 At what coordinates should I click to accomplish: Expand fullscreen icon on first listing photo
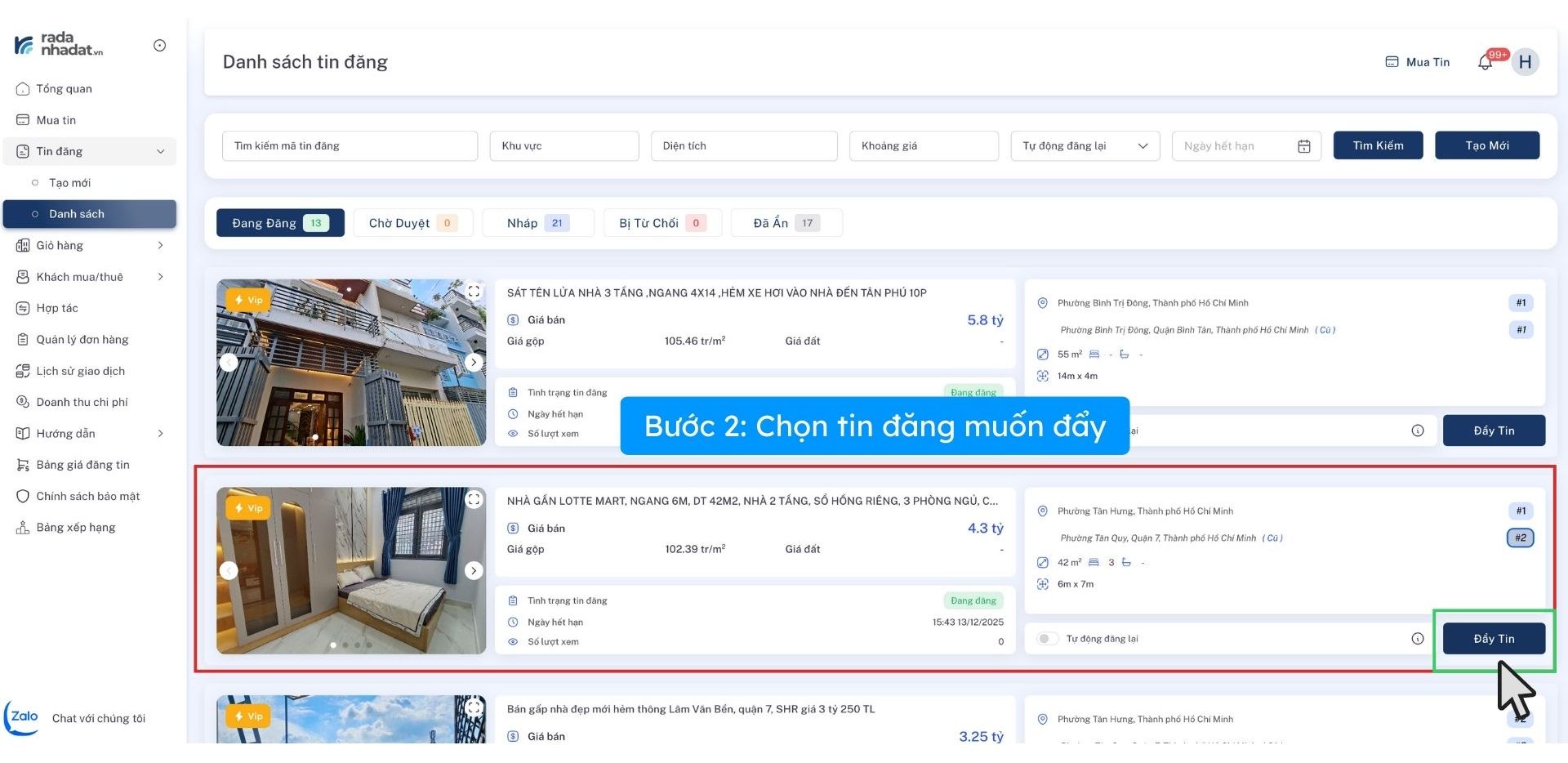474,292
